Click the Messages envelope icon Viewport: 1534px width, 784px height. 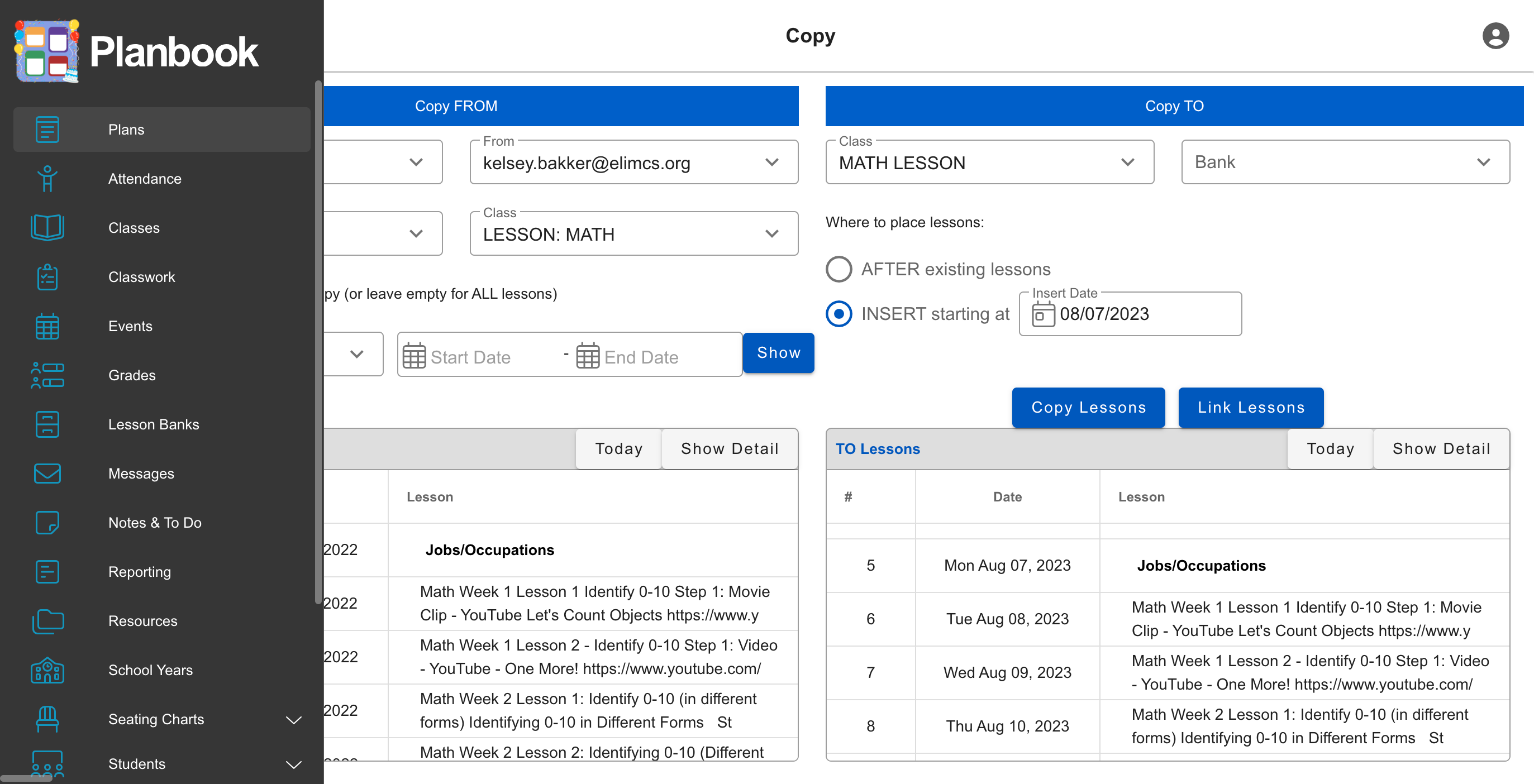[x=47, y=474]
